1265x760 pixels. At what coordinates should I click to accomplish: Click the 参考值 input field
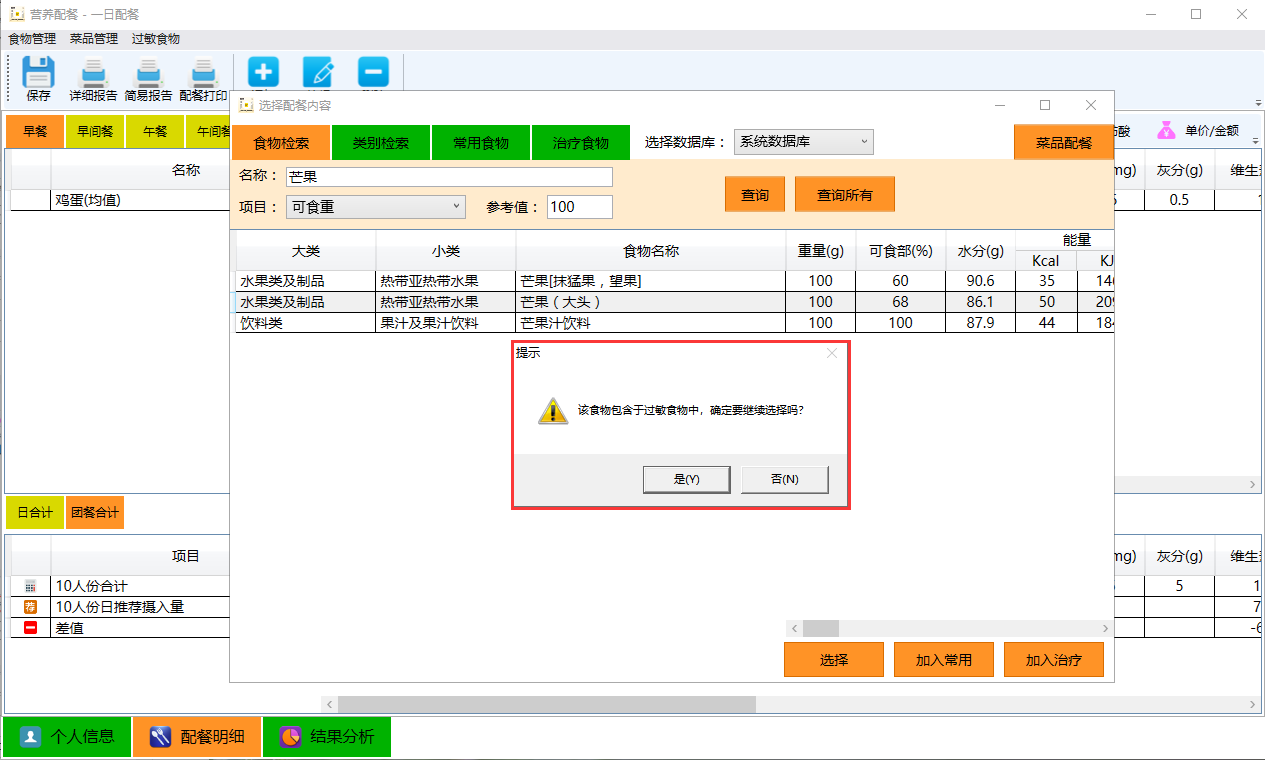(x=579, y=207)
